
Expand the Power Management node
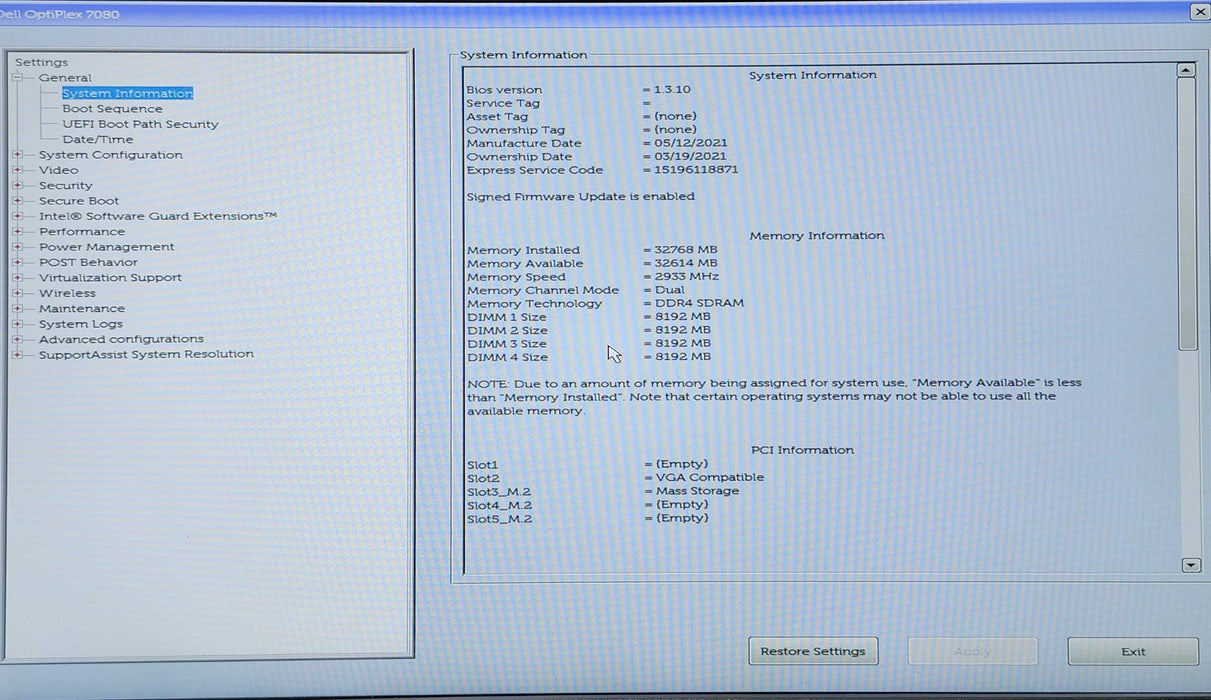pos(17,247)
